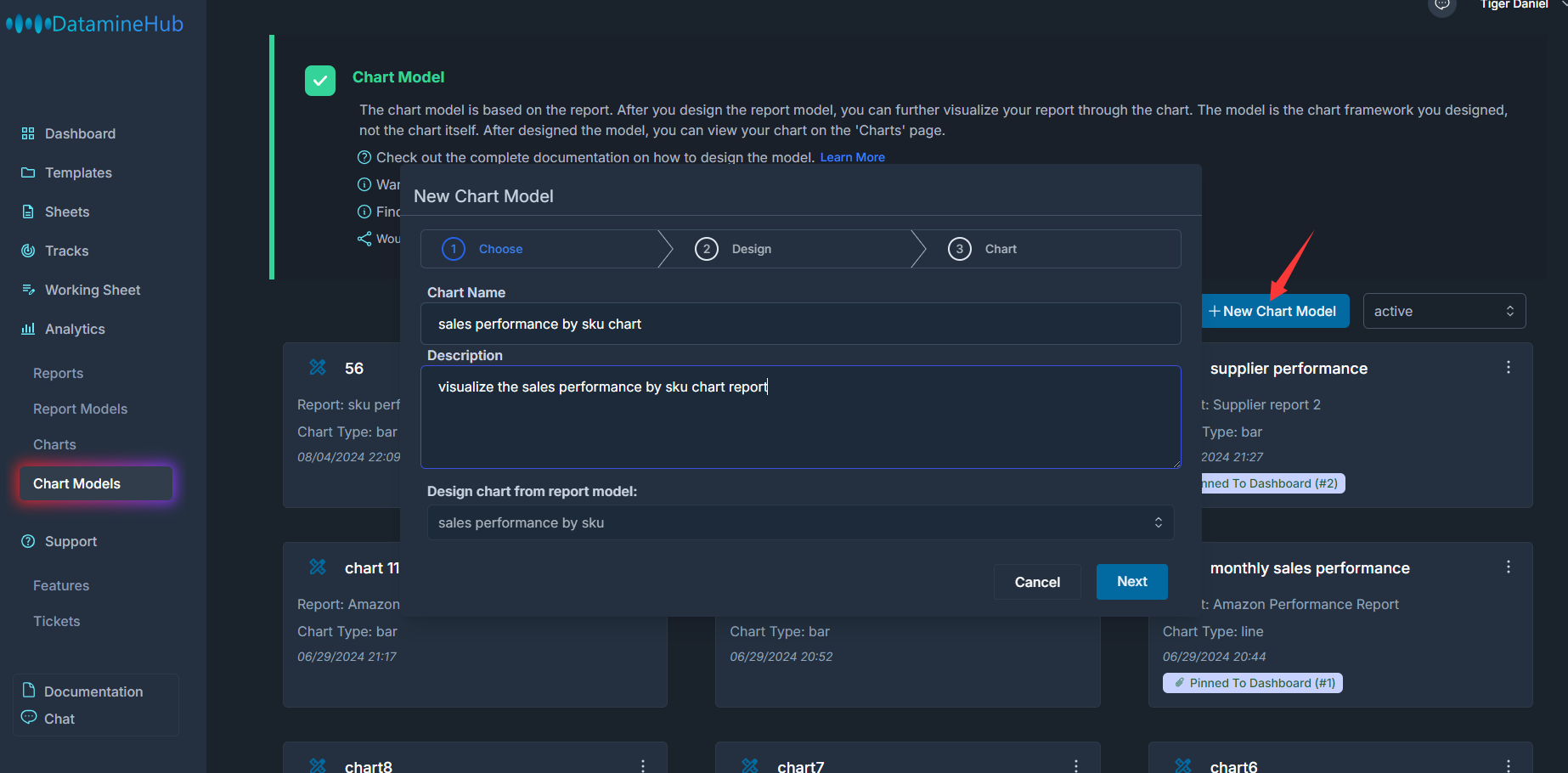The image size is (1568, 773).
Task: Open options menu for chart6 card
Action: 1509,765
